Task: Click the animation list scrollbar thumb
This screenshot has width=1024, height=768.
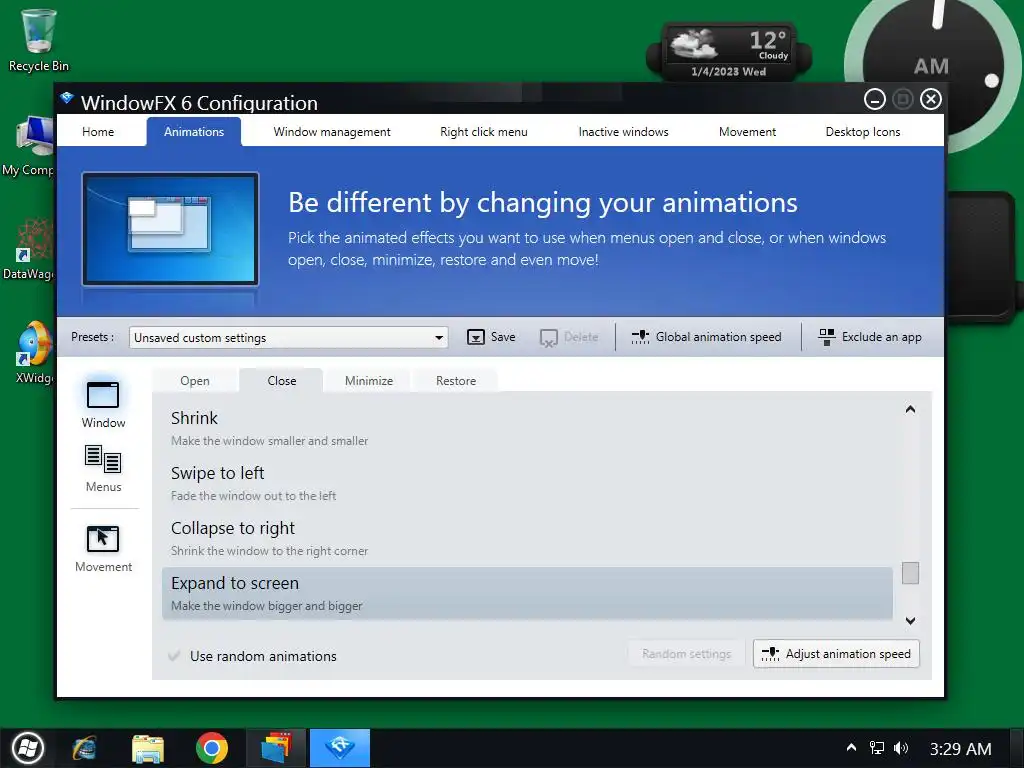Action: [x=910, y=573]
